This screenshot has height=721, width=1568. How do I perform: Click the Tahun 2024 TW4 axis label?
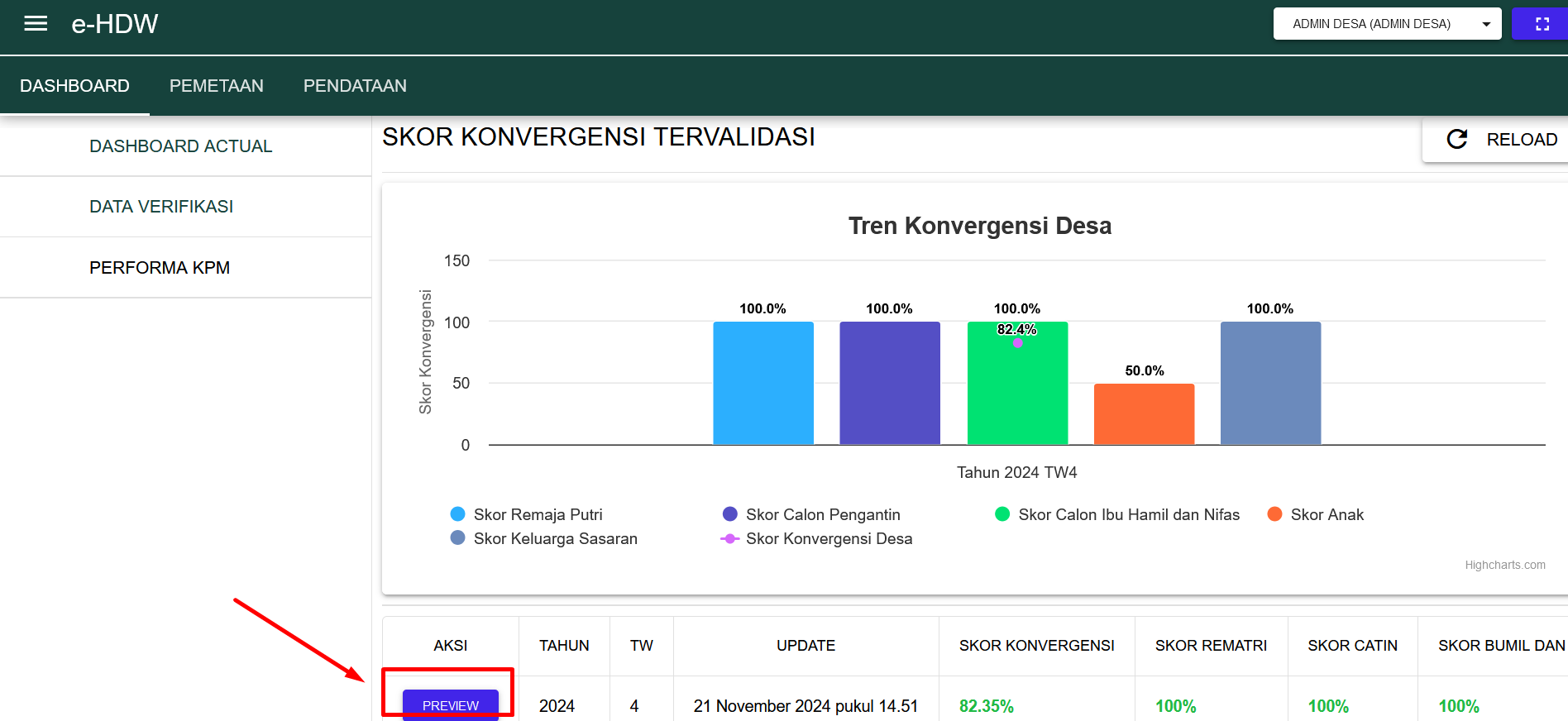pos(1017,472)
